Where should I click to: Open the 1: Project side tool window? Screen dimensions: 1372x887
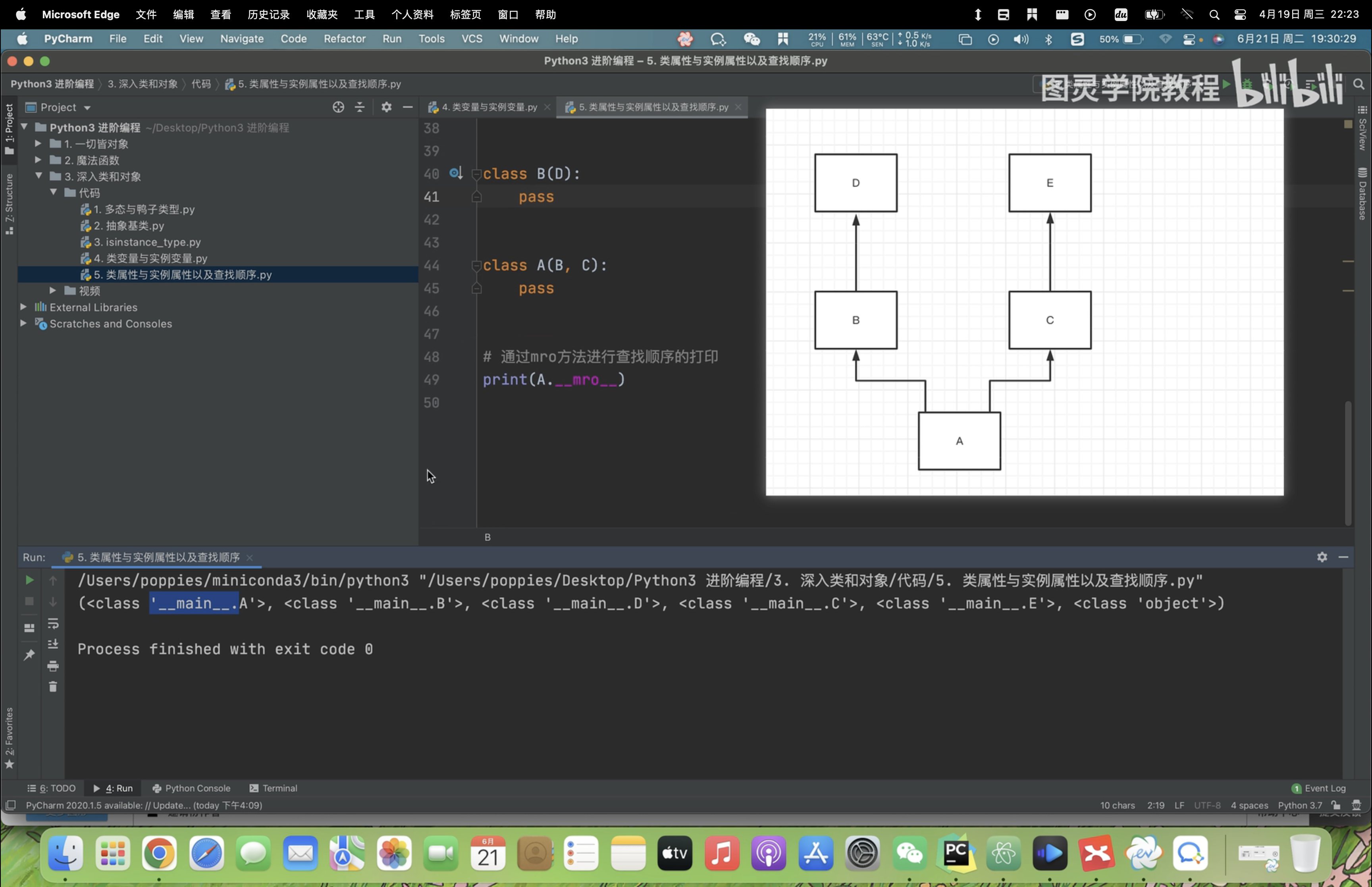[x=9, y=129]
